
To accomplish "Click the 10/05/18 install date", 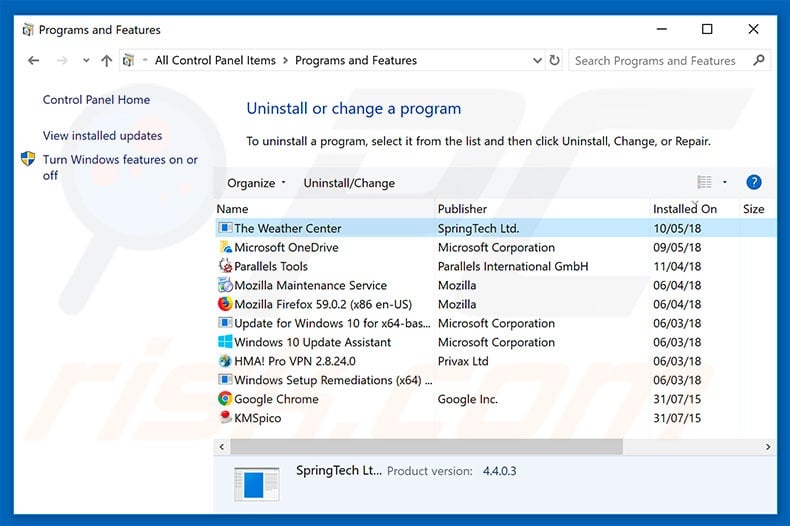I will click(x=677, y=228).
